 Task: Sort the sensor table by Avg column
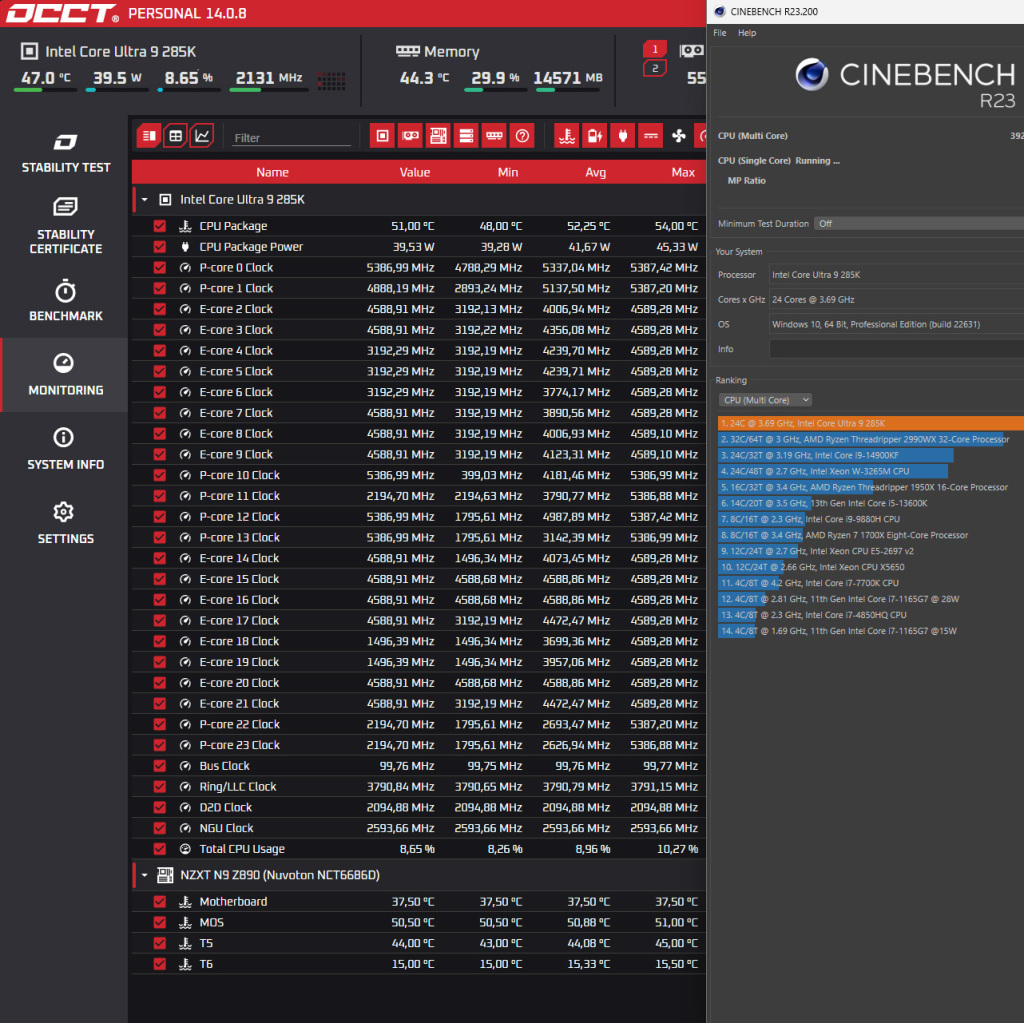click(x=596, y=172)
